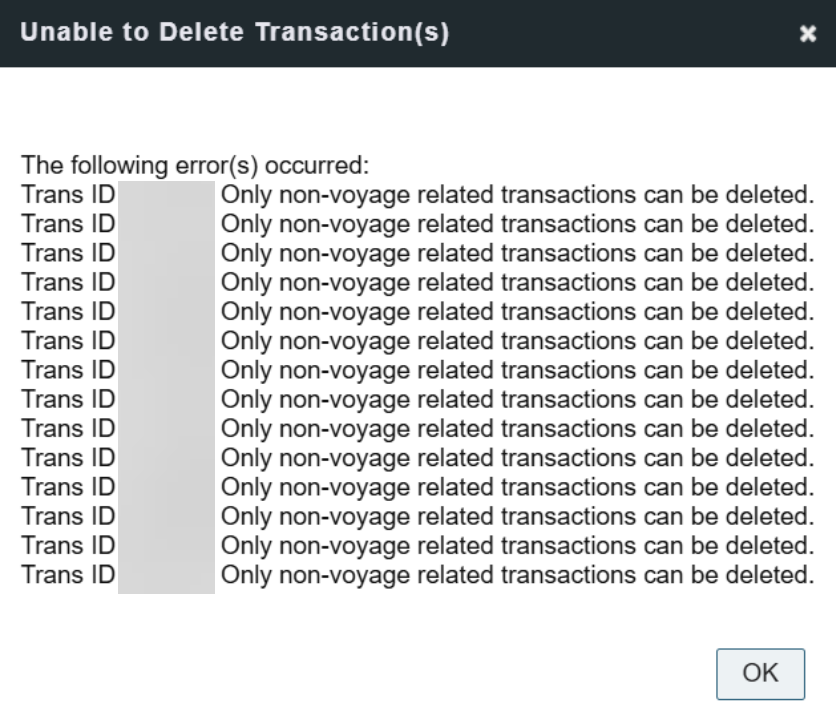
Task: Select the first "Only non-voyage related" error message
Action: pos(516,193)
